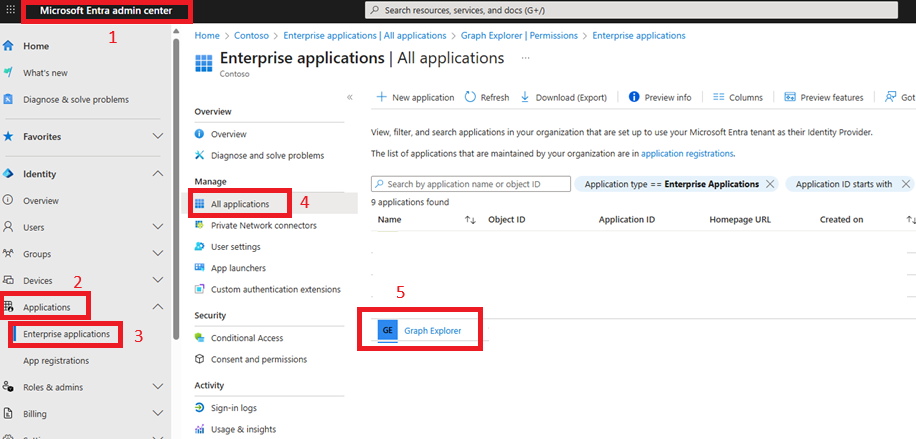Click the Diagnose & solve problems sidebar icon
Image resolution: width=916 pixels, height=439 pixels.
(x=8, y=99)
